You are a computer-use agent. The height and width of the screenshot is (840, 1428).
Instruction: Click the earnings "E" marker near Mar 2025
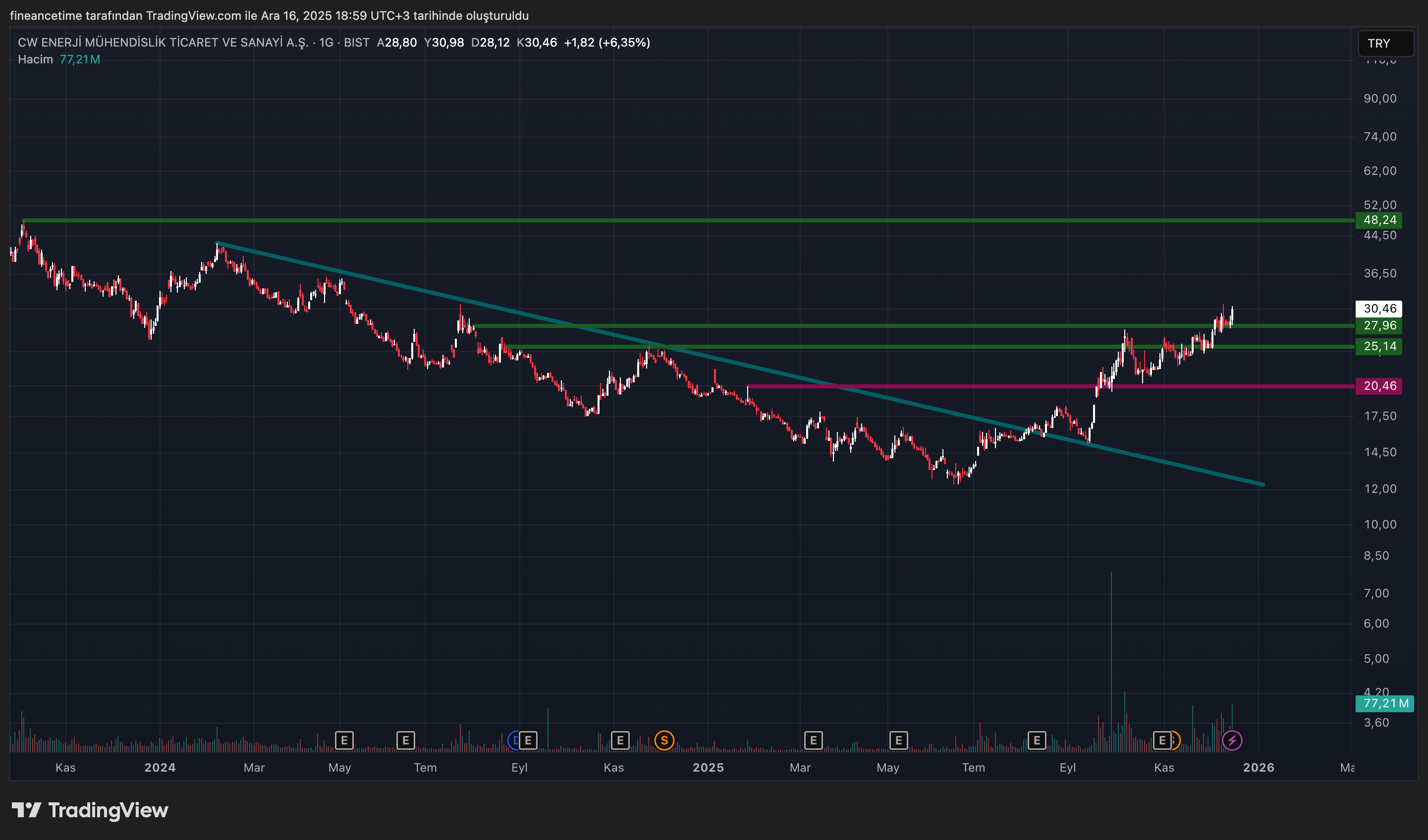pos(814,740)
